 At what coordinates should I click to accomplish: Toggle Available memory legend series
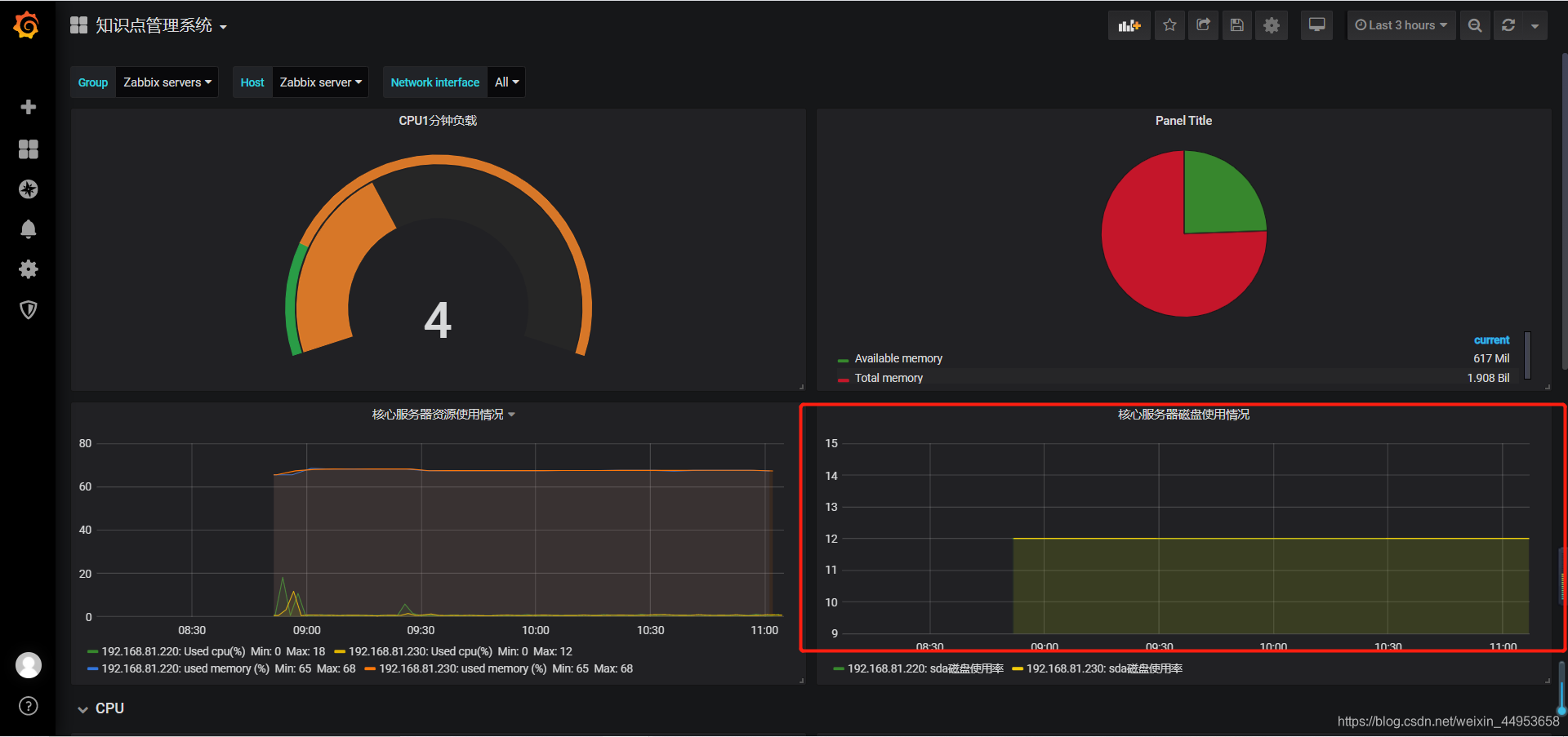coord(898,358)
